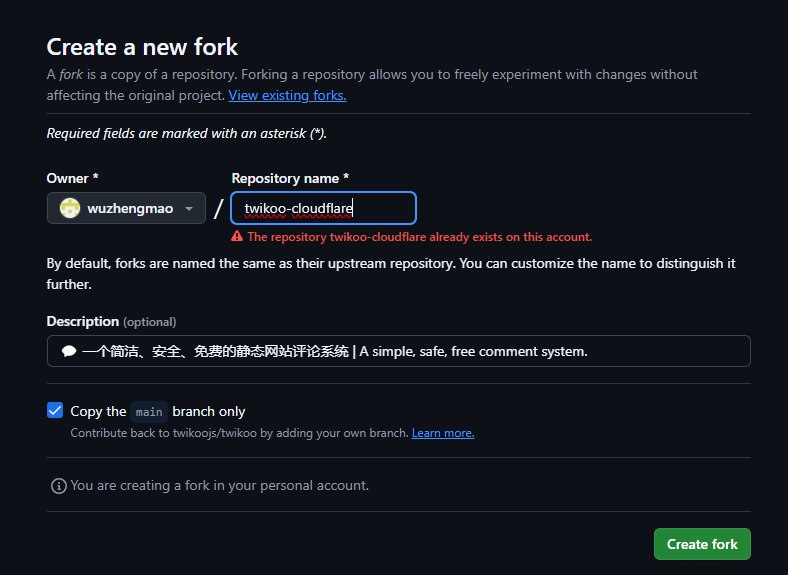
Task: Open the View existing forks link
Action: pyautogui.click(x=287, y=95)
